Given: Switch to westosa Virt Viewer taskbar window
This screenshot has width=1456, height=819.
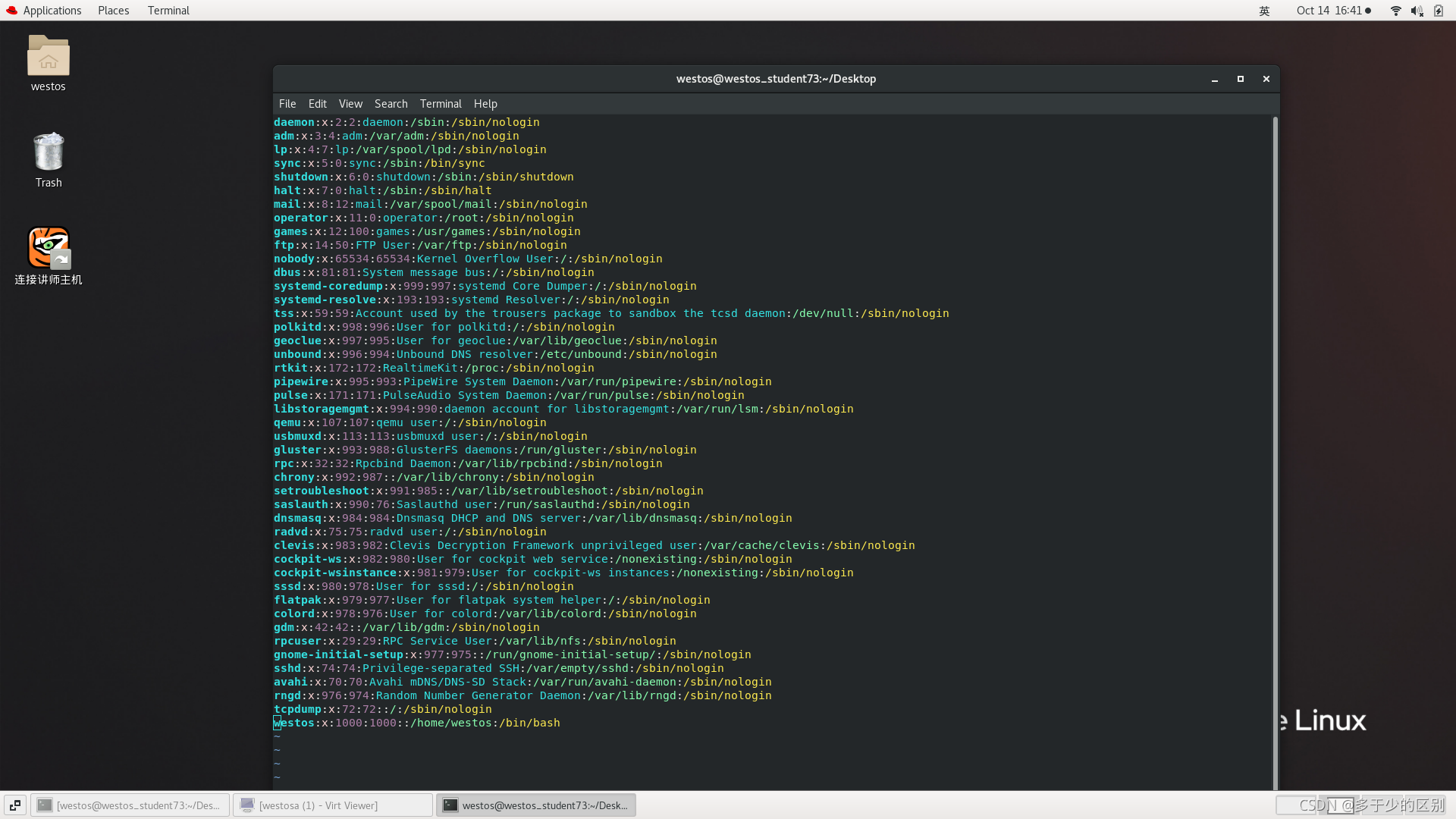Looking at the screenshot, I should (332, 805).
